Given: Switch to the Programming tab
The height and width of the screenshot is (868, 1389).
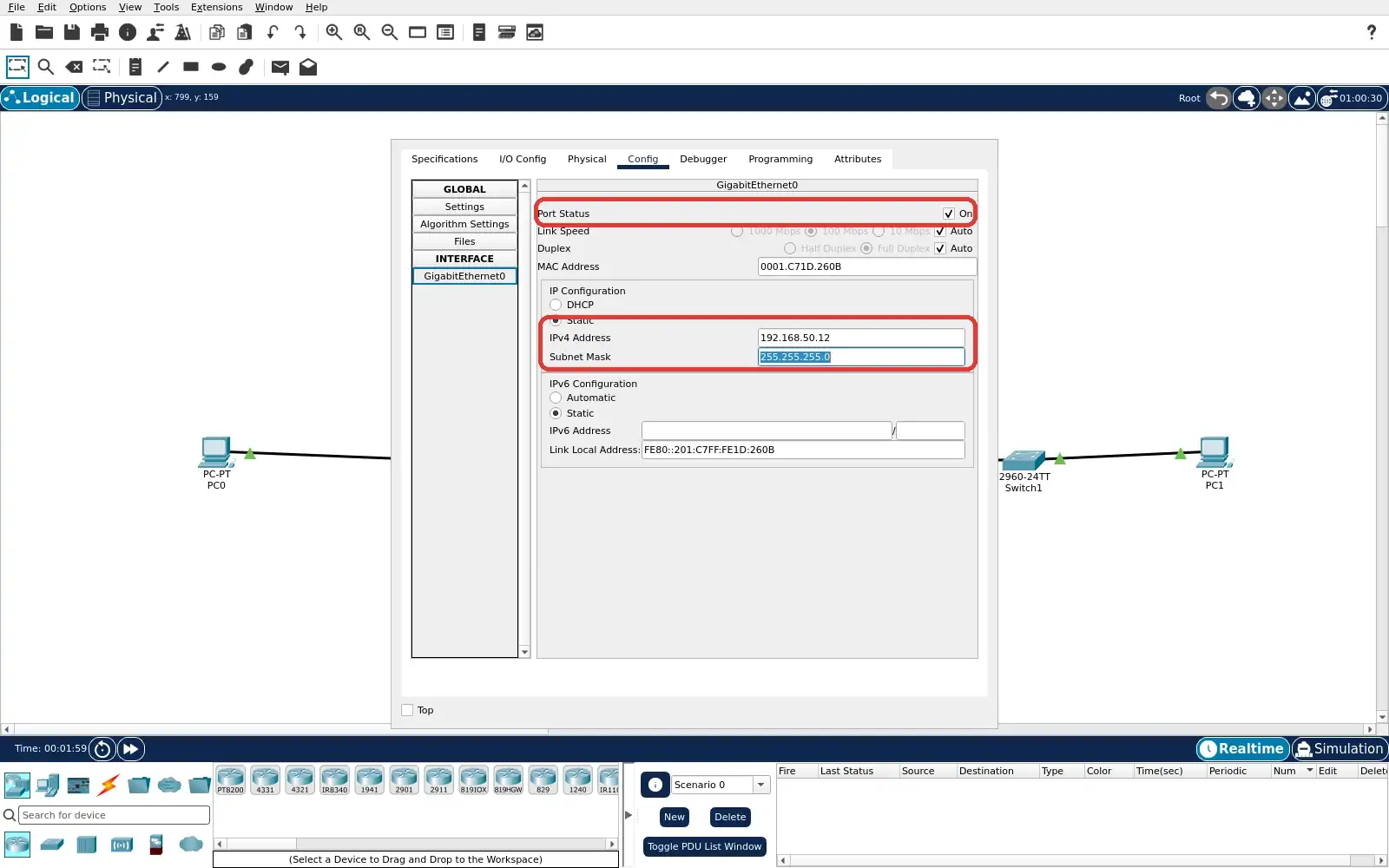Looking at the screenshot, I should click(x=780, y=159).
